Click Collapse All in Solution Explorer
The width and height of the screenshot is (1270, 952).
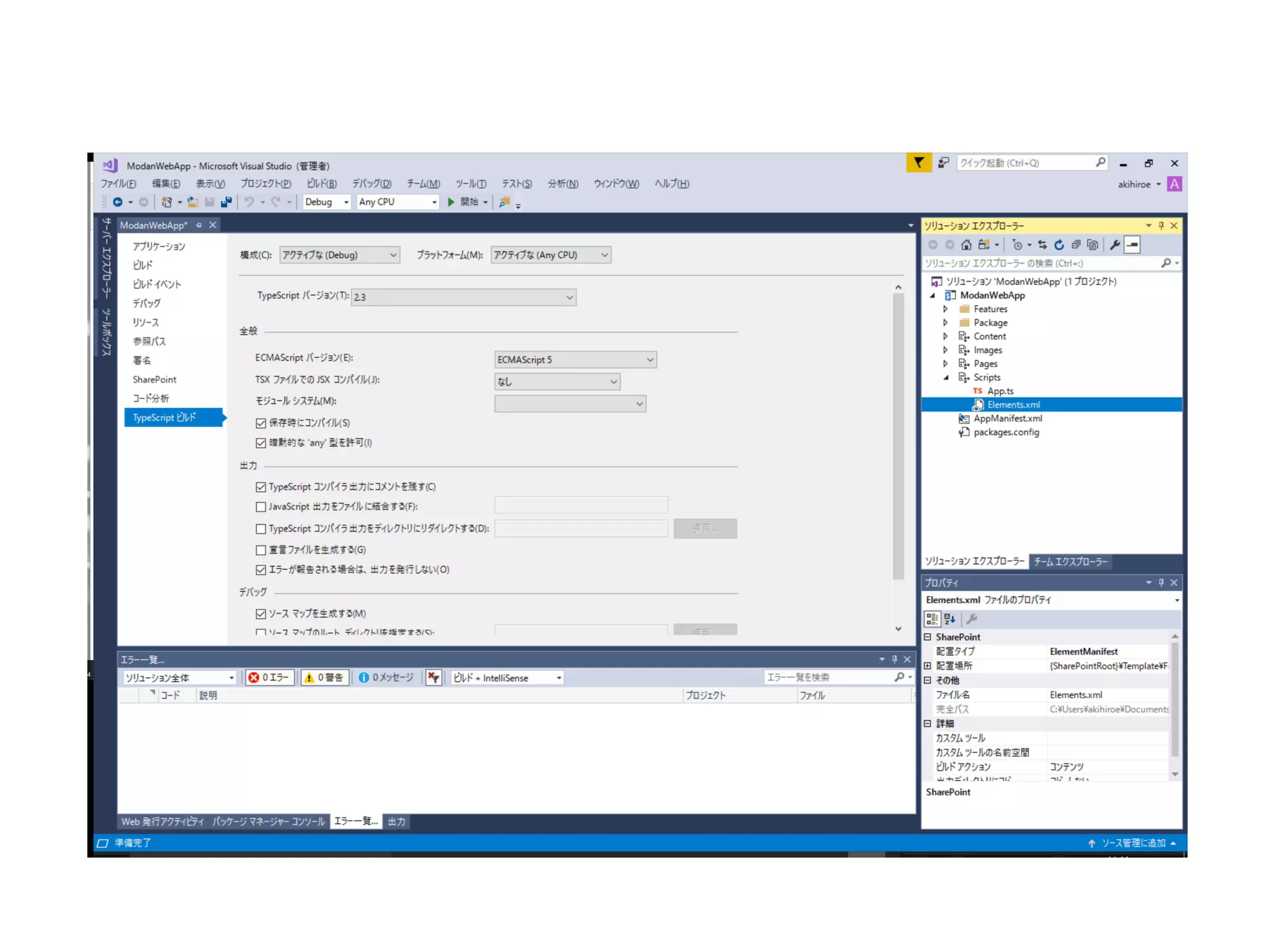tap(1076, 245)
